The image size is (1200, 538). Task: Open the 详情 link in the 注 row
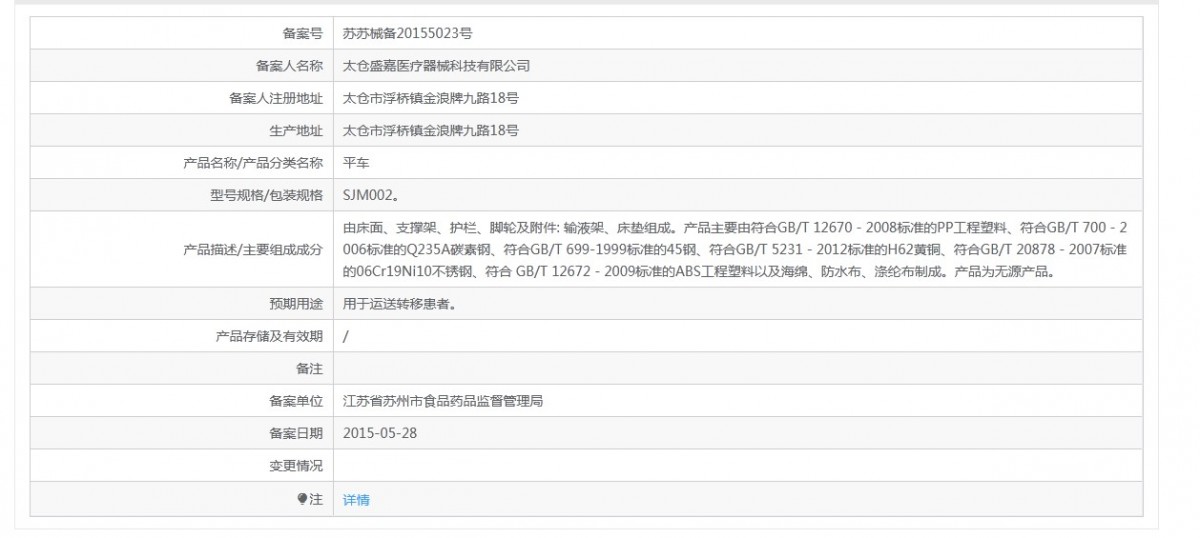click(x=356, y=500)
